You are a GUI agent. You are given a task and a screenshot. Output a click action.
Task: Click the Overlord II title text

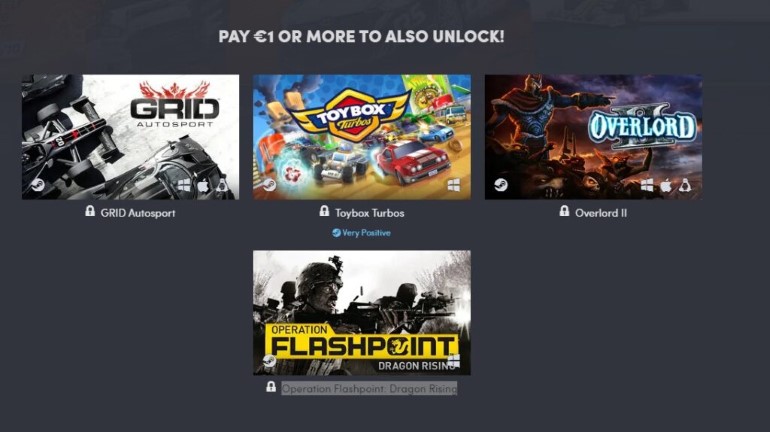click(x=601, y=213)
